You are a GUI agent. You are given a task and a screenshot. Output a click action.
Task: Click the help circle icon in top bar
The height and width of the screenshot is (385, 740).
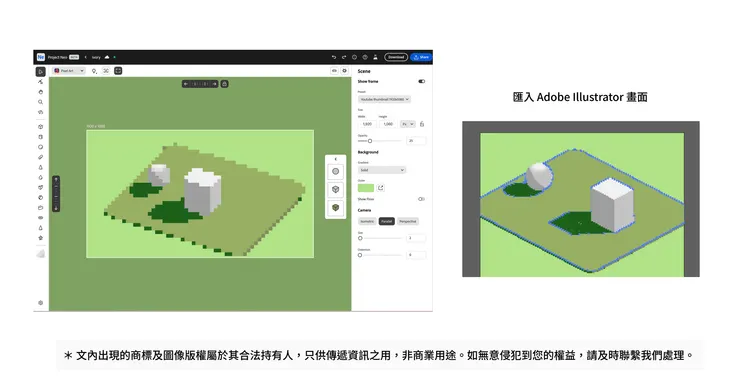tap(365, 57)
